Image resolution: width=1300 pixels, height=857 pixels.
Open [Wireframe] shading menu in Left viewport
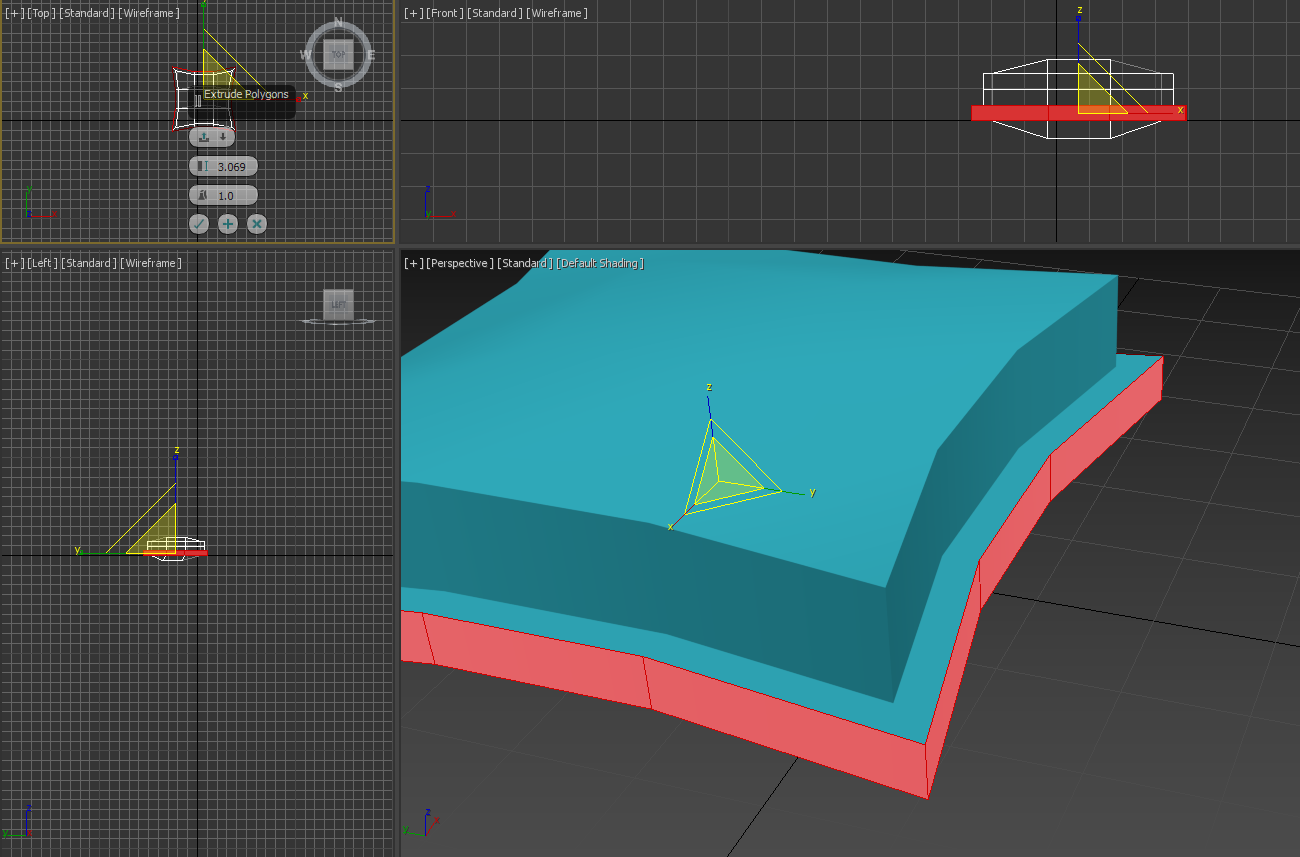click(150, 263)
